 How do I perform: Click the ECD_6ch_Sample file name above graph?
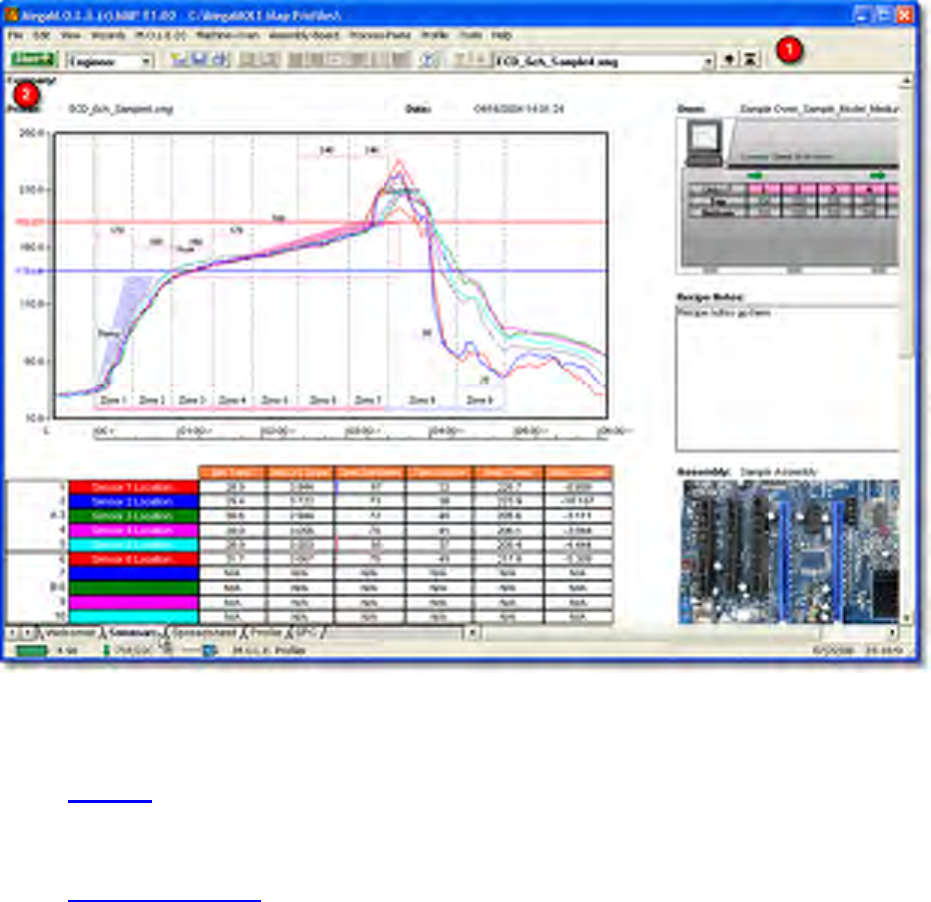pyautogui.click(x=121, y=109)
